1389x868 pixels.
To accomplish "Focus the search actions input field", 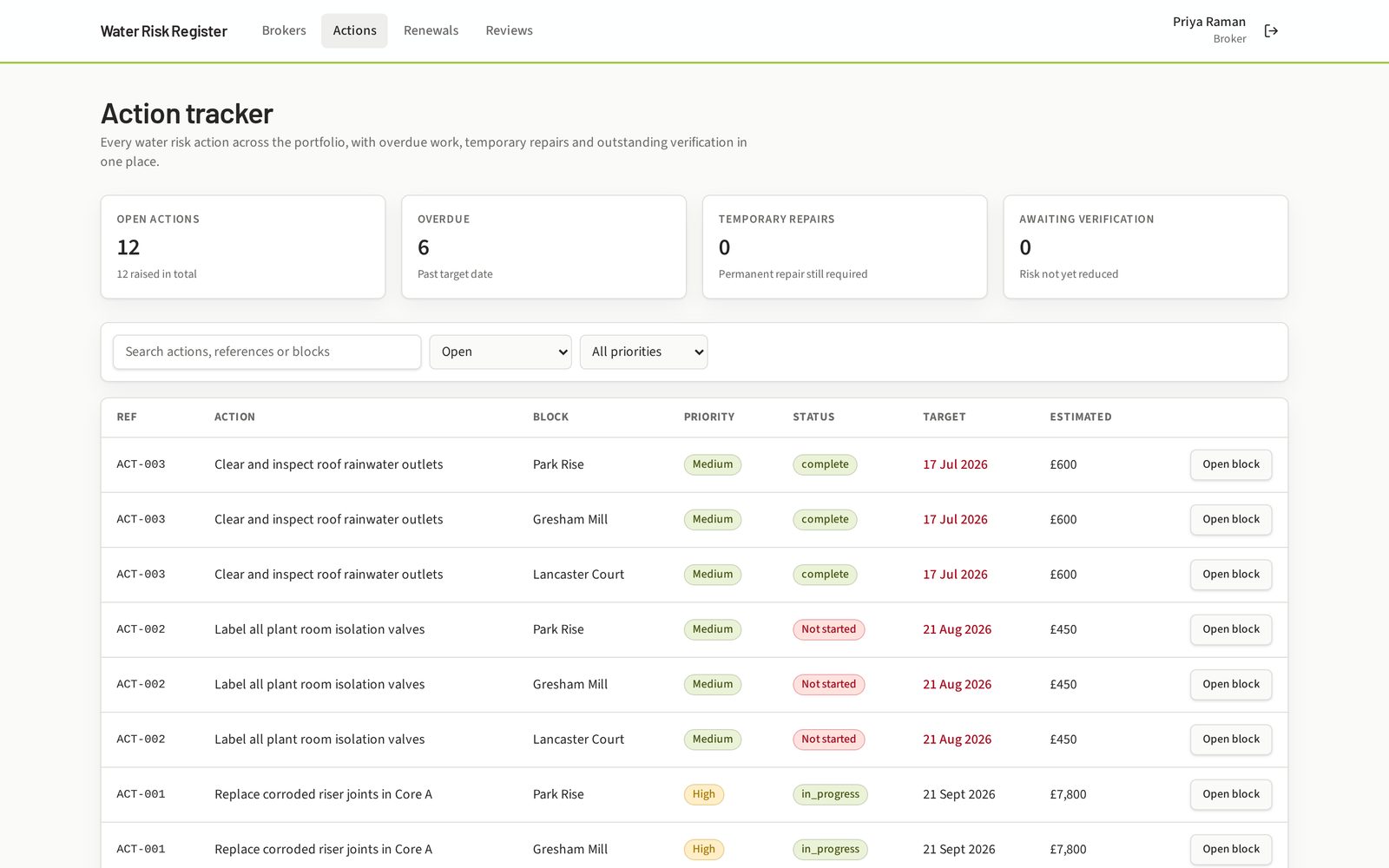I will [267, 352].
